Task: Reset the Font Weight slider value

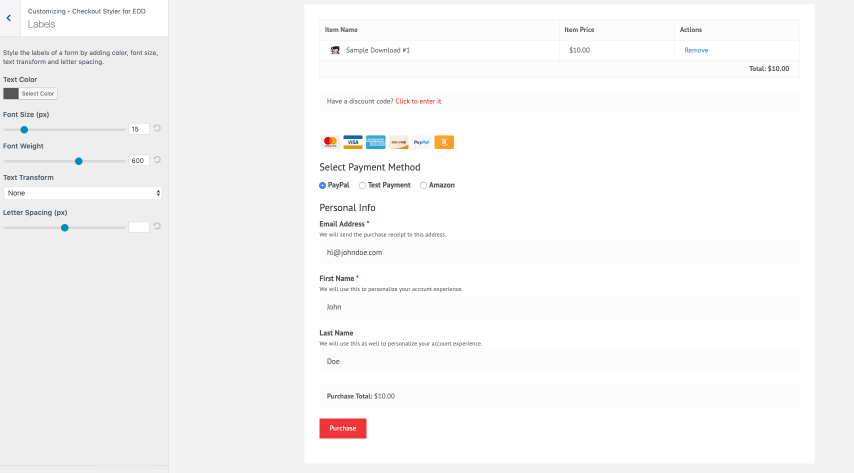Action: [157, 160]
